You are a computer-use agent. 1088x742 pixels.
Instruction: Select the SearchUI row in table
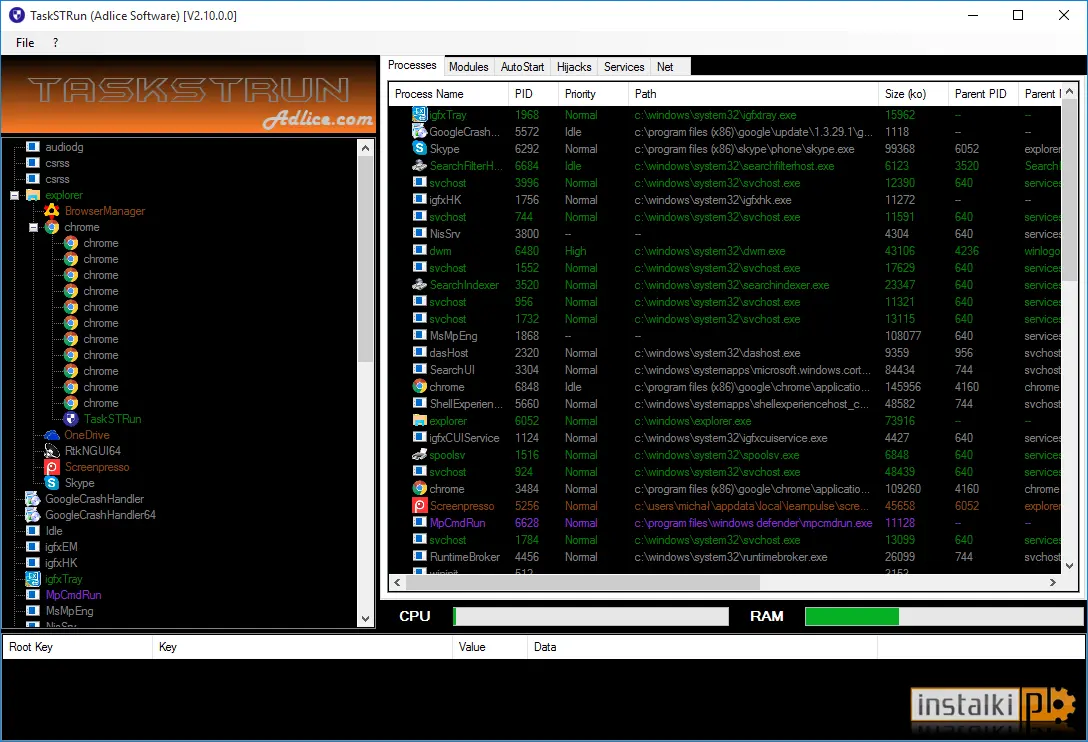pyautogui.click(x=725, y=370)
